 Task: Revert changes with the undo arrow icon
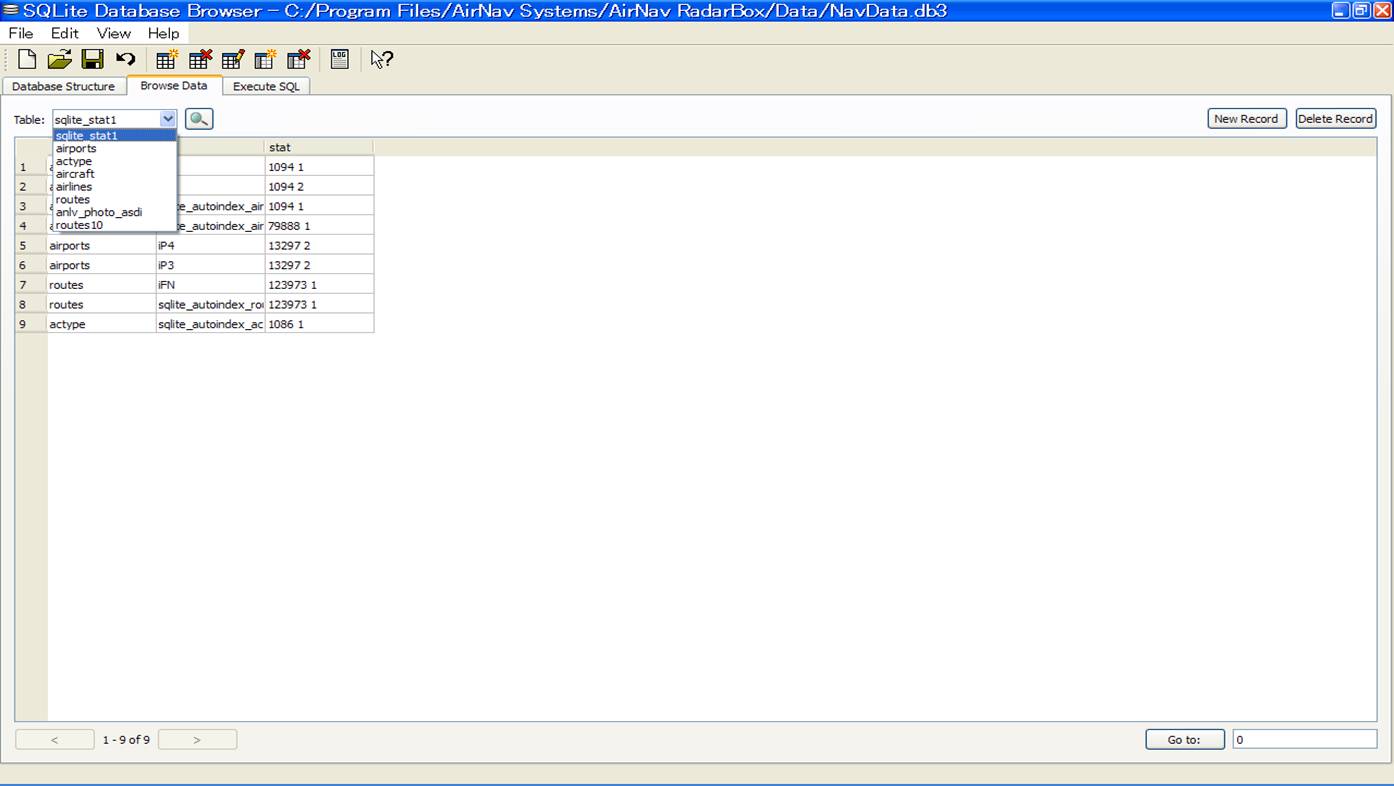click(125, 59)
